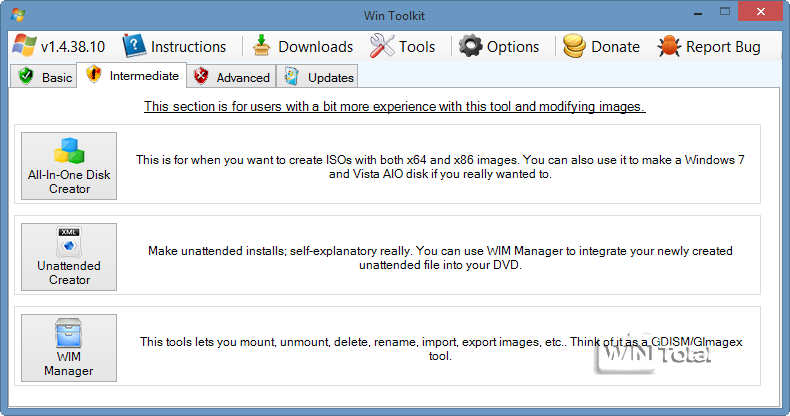790x416 pixels.
Task: Open the Instructions menu
Action: pos(175,46)
